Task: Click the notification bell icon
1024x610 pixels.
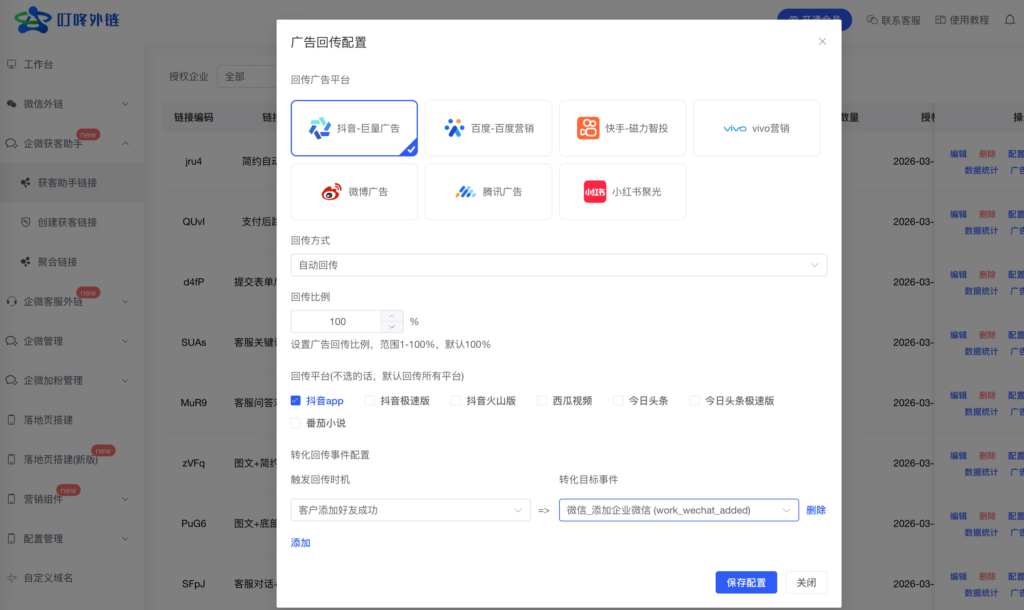Action: click(1009, 20)
